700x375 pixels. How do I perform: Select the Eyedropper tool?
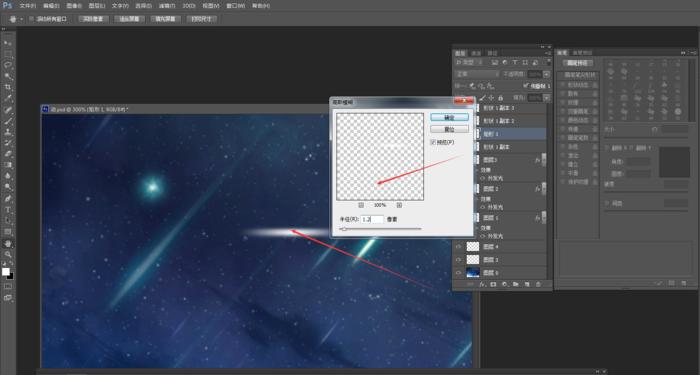click(8, 98)
